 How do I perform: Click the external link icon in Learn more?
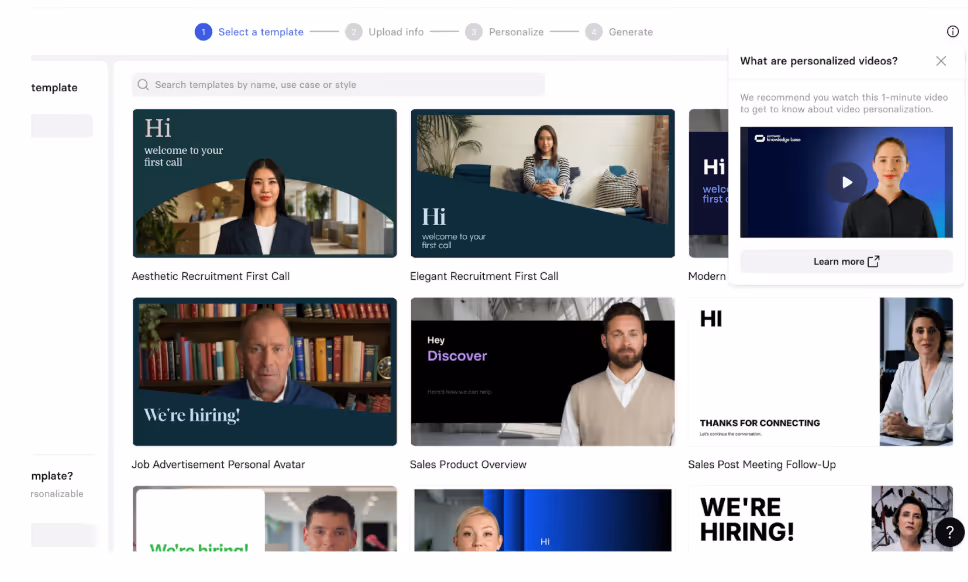[x=874, y=262]
